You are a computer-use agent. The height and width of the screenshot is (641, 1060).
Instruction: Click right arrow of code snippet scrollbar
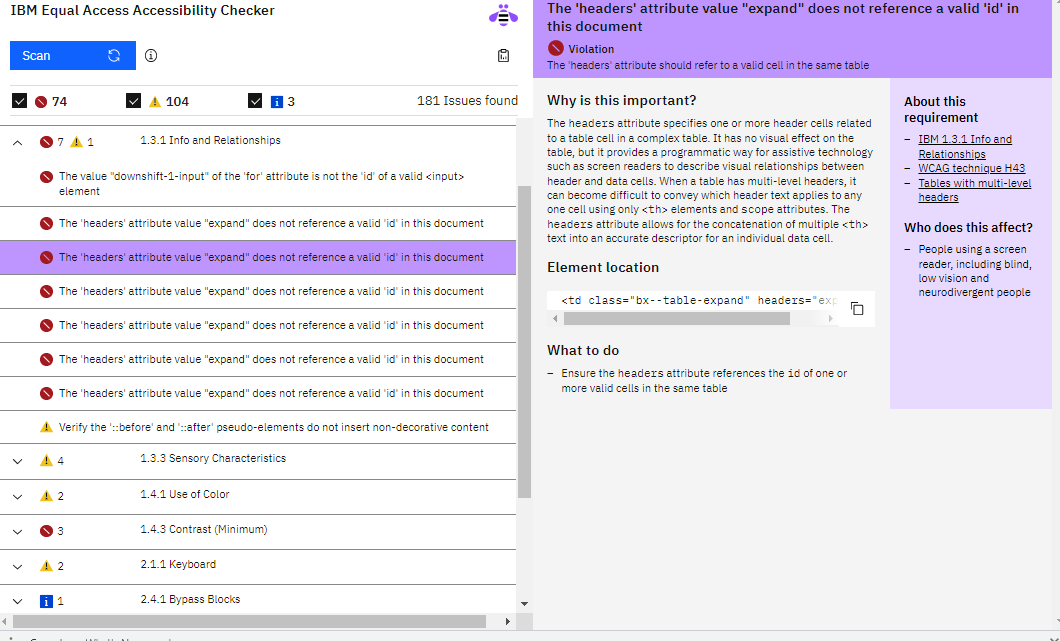pos(831,318)
